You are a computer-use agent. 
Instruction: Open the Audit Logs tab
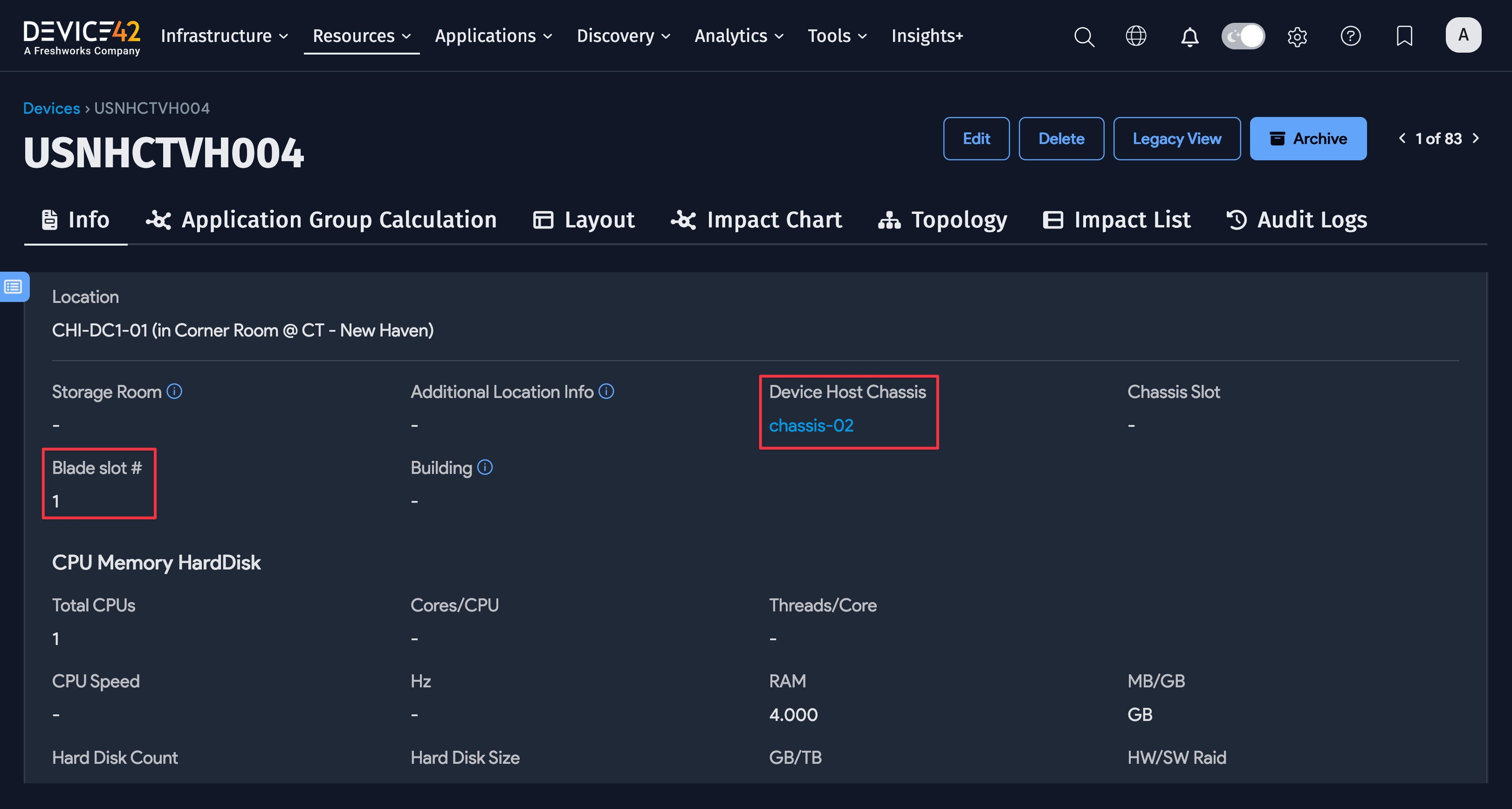pyautogui.click(x=1297, y=220)
